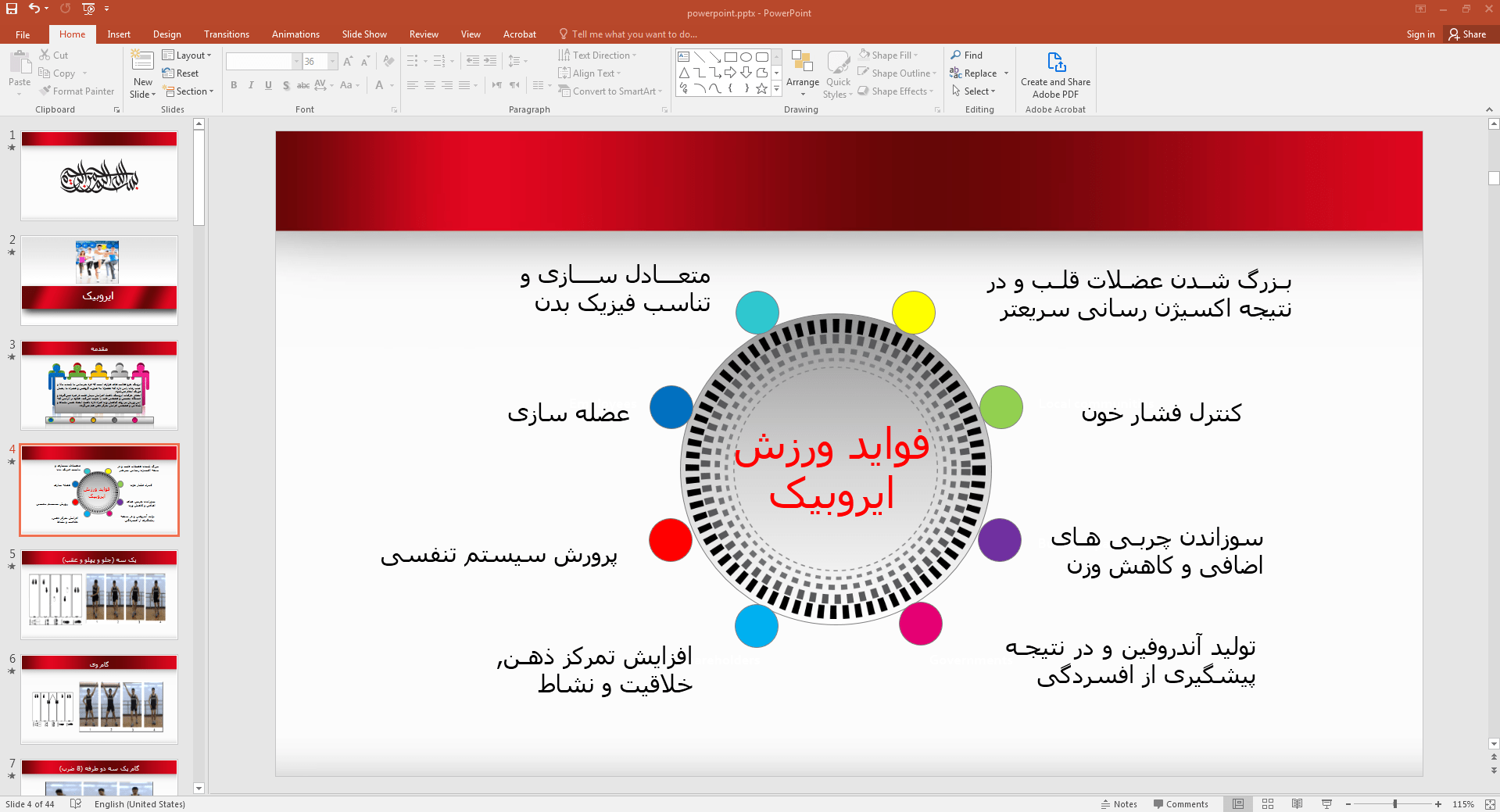Viewport: 1500px width, 812px height.
Task: Click the zoom out minus button
Action: (1348, 804)
